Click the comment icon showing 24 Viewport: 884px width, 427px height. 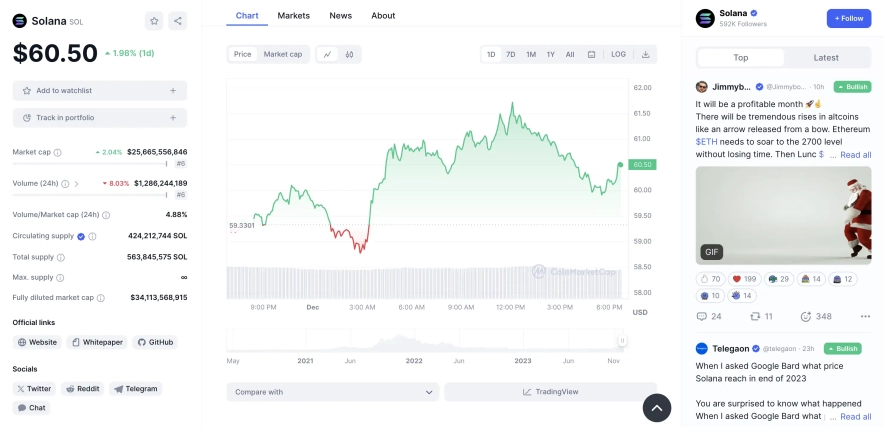coord(709,316)
